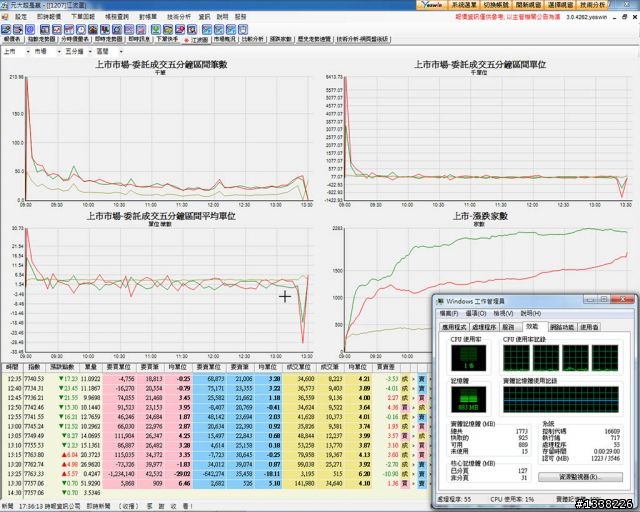Screen dimensions: 640x512
Task: Open the 上市 market dropdown
Action: (x=16, y=51)
